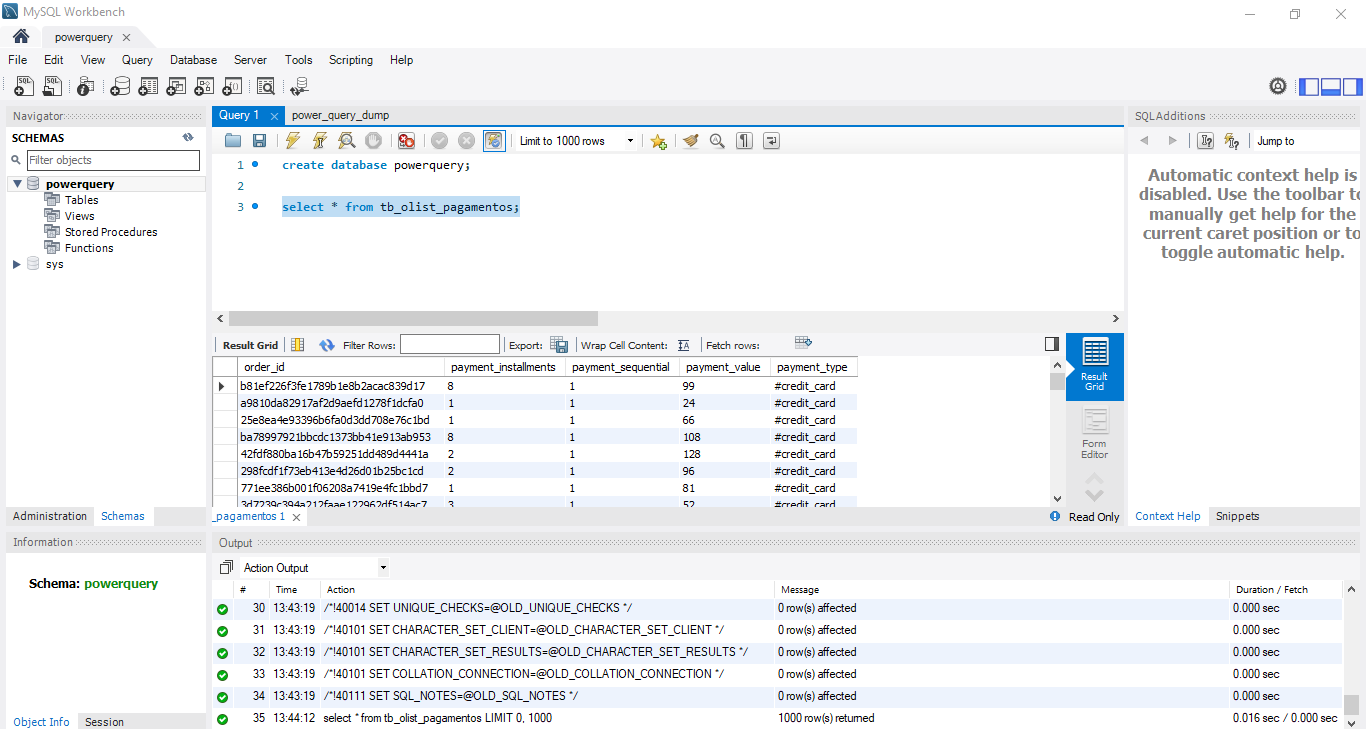Create a new schema icon
This screenshot has width=1366, height=729.
(120, 87)
